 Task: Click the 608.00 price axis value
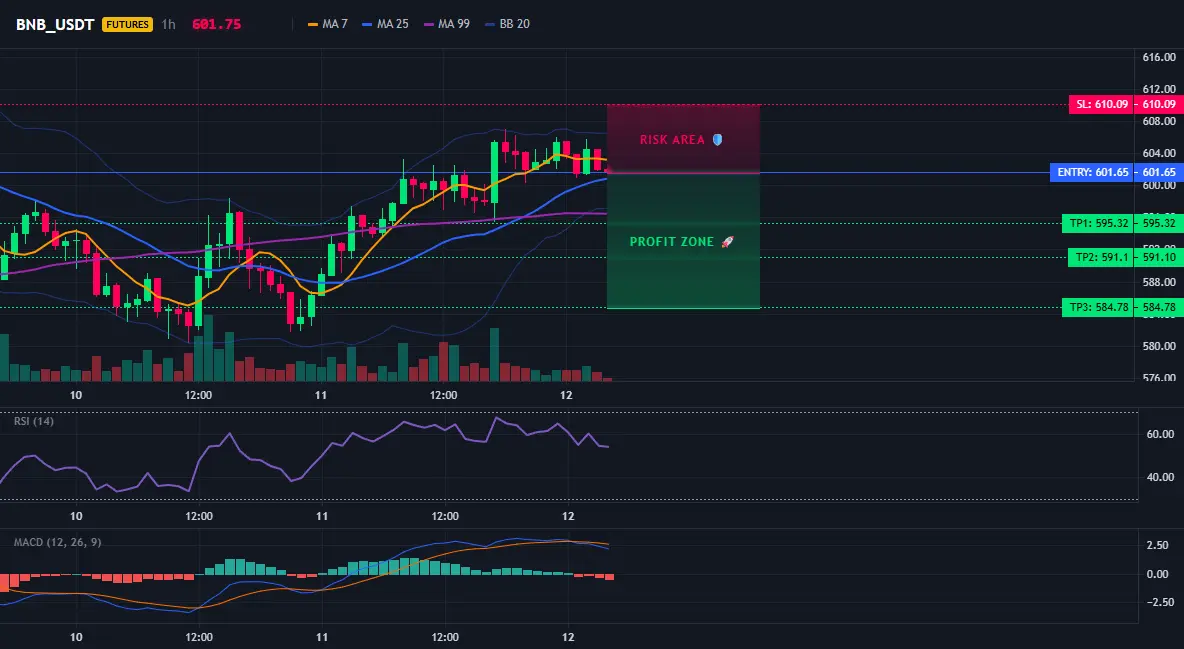click(1159, 121)
